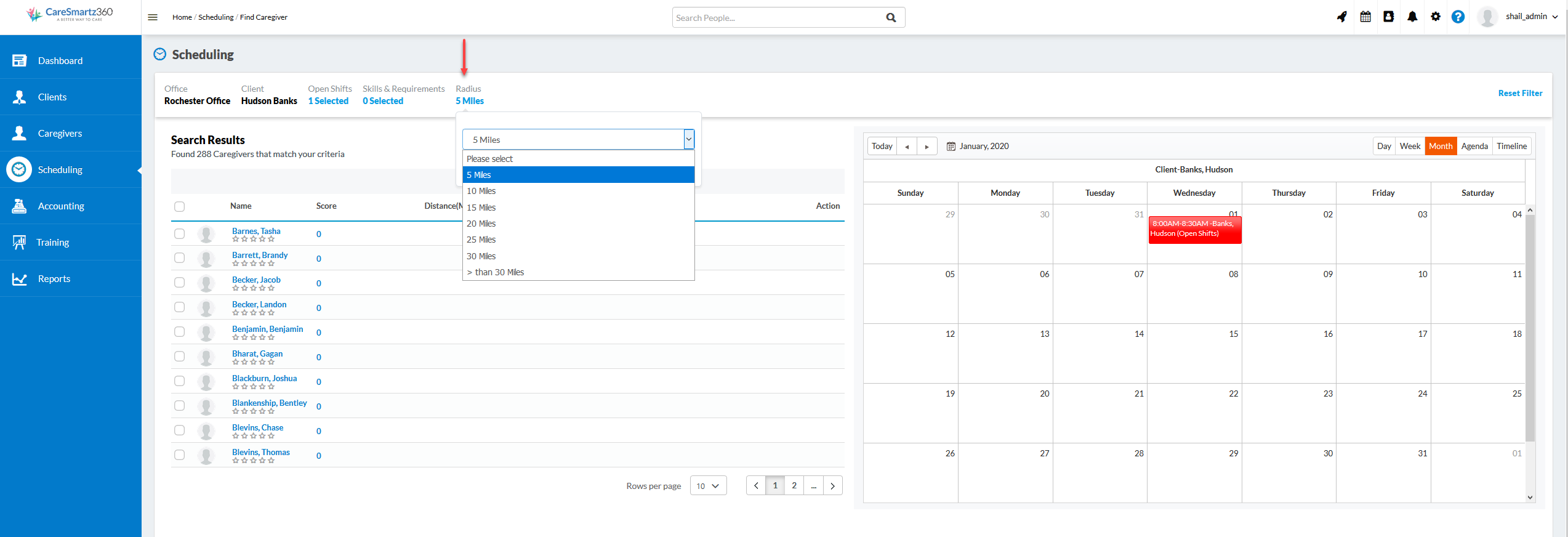The image size is (1568, 537).
Task: Click the blue help question icon
Action: point(1458,17)
